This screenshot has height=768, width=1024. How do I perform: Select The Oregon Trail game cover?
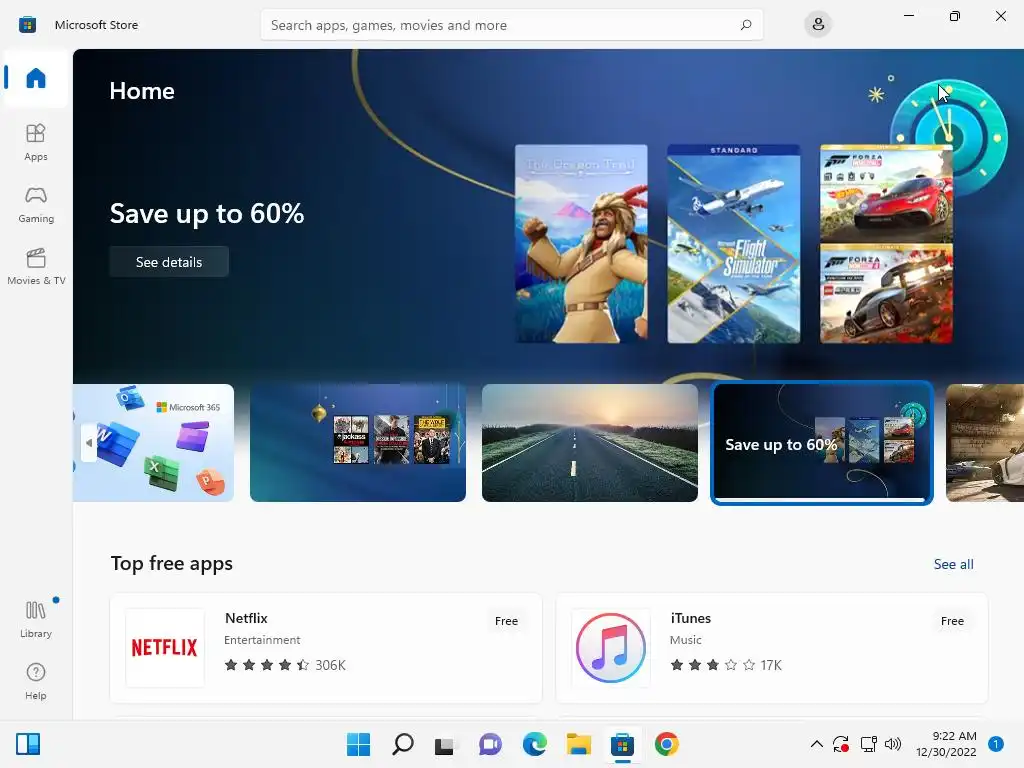(x=581, y=244)
